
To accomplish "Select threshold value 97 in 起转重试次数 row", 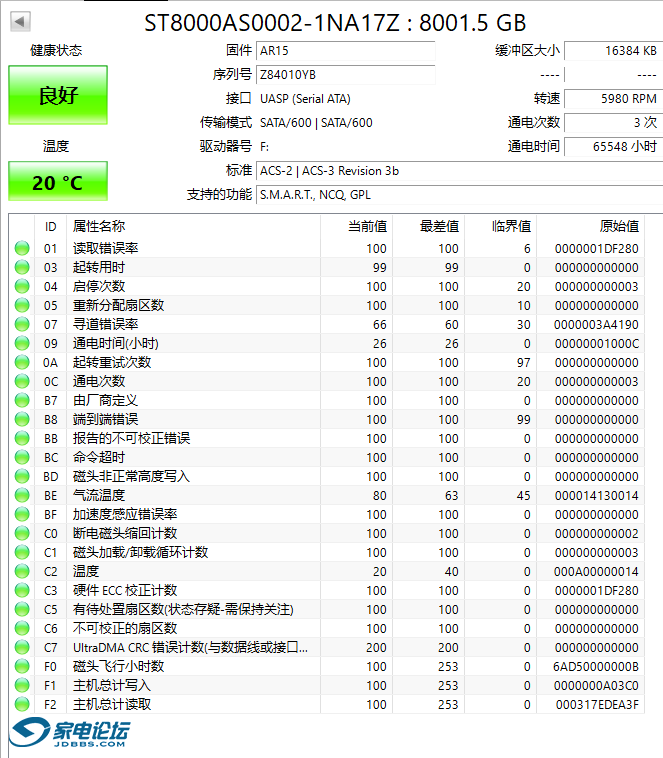I will pos(523,363).
